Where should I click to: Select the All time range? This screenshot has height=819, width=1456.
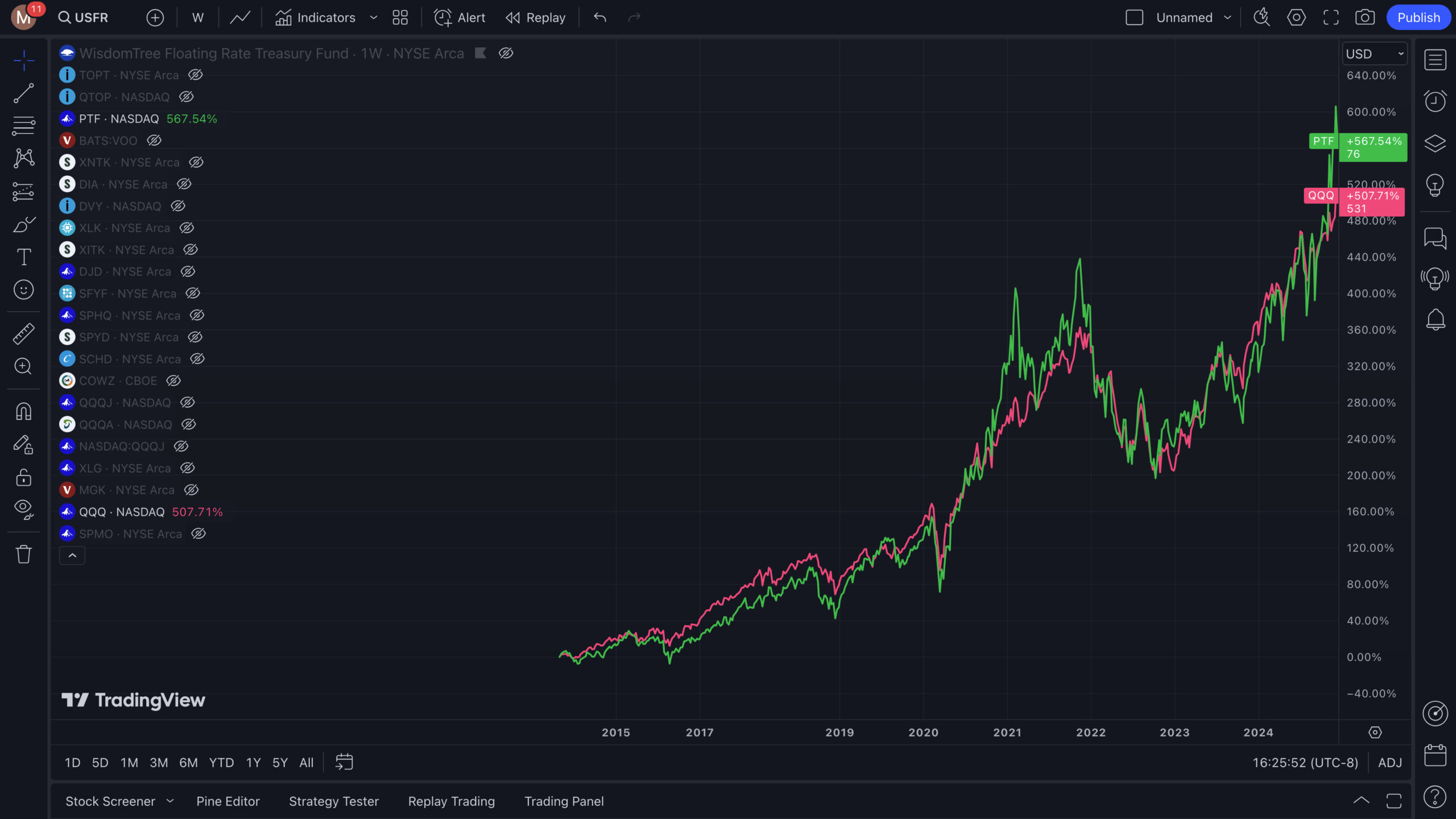[x=307, y=762]
